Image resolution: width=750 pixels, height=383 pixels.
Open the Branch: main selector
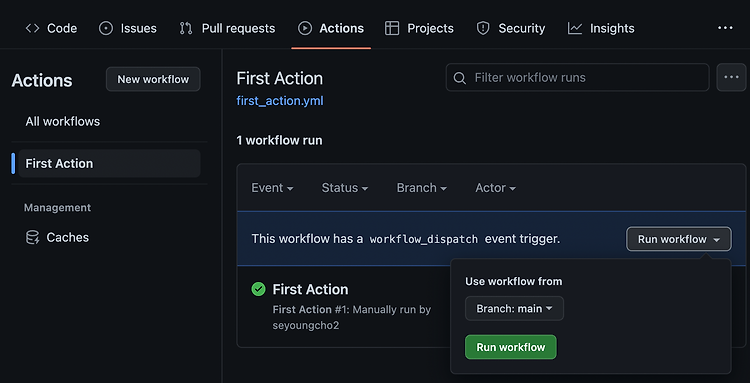tap(514, 308)
